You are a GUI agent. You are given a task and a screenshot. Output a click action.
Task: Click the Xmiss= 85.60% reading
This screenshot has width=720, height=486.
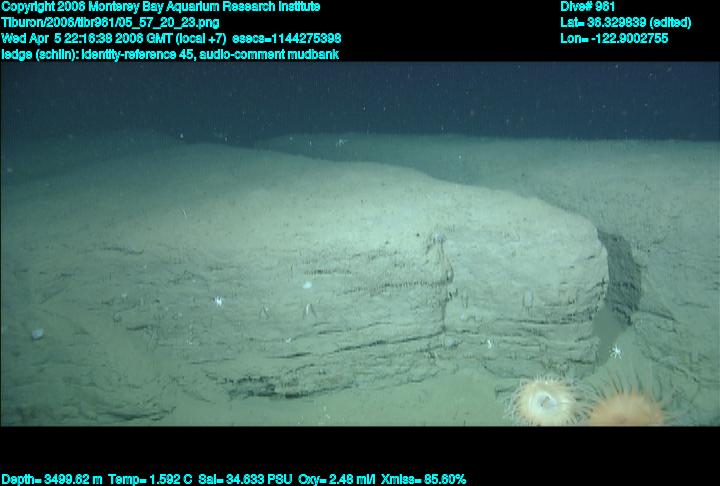[423, 480]
